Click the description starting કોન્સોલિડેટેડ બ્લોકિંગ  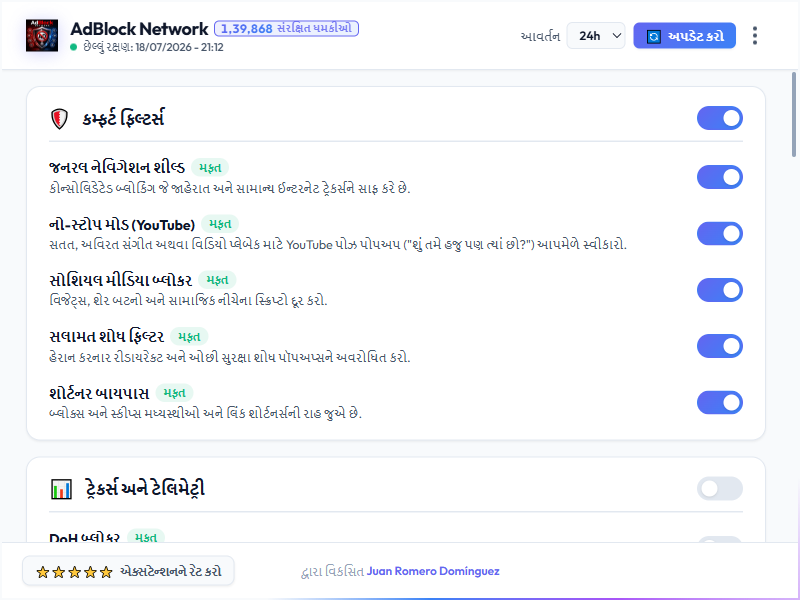pos(230,188)
